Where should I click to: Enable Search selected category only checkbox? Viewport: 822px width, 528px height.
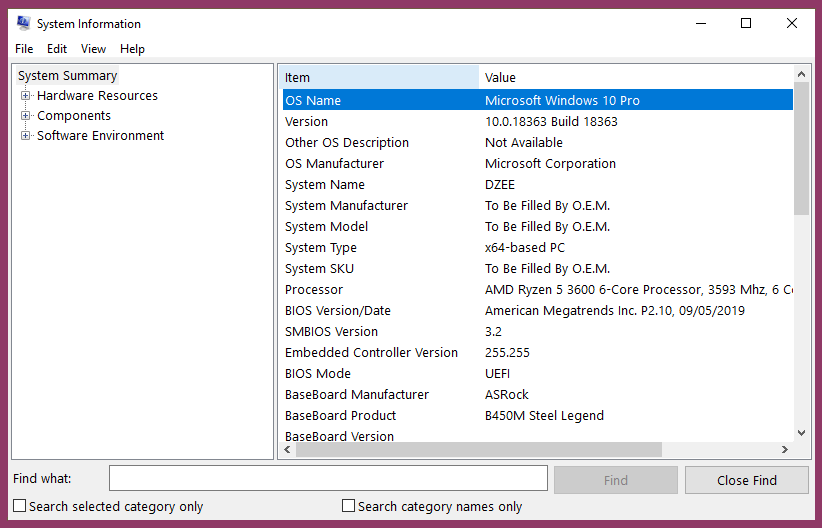[20, 506]
